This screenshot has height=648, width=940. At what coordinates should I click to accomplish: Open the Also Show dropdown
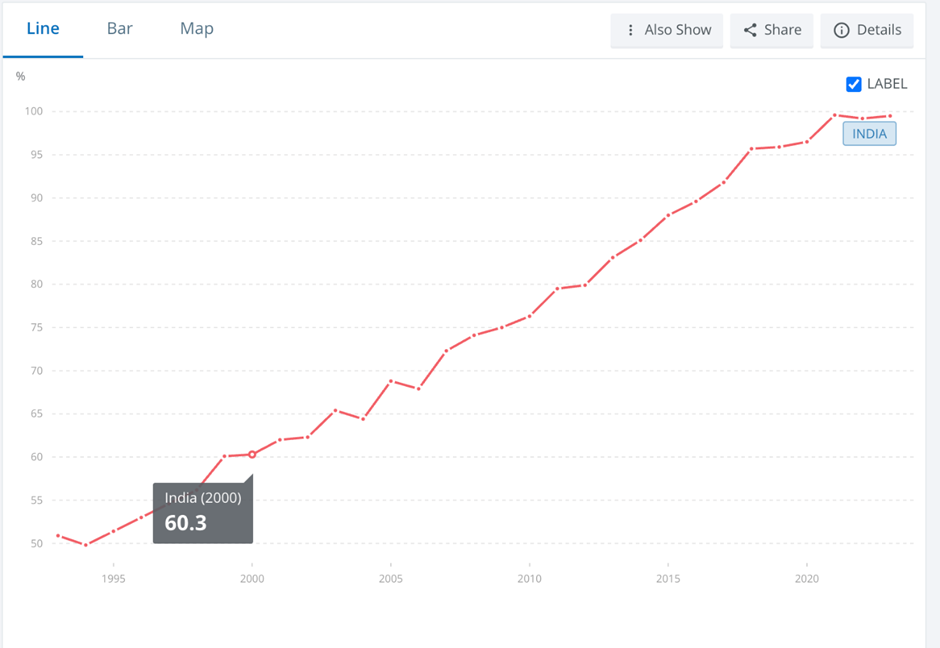(667, 30)
